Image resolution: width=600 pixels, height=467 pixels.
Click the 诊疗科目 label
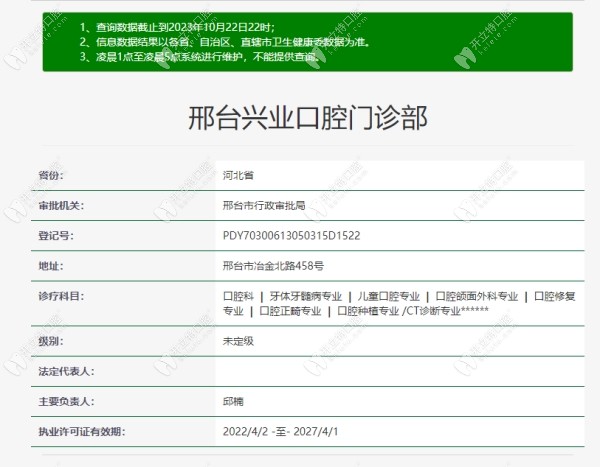(61, 296)
